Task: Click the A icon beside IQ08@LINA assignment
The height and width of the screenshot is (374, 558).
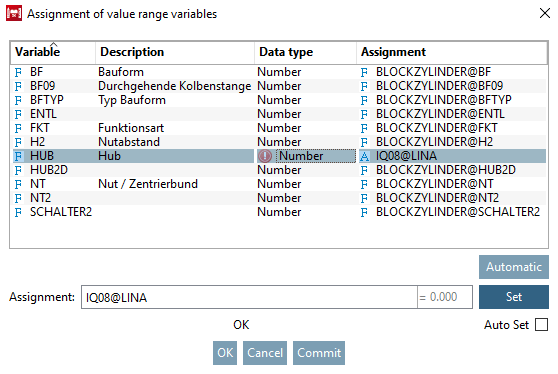Action: 364,157
